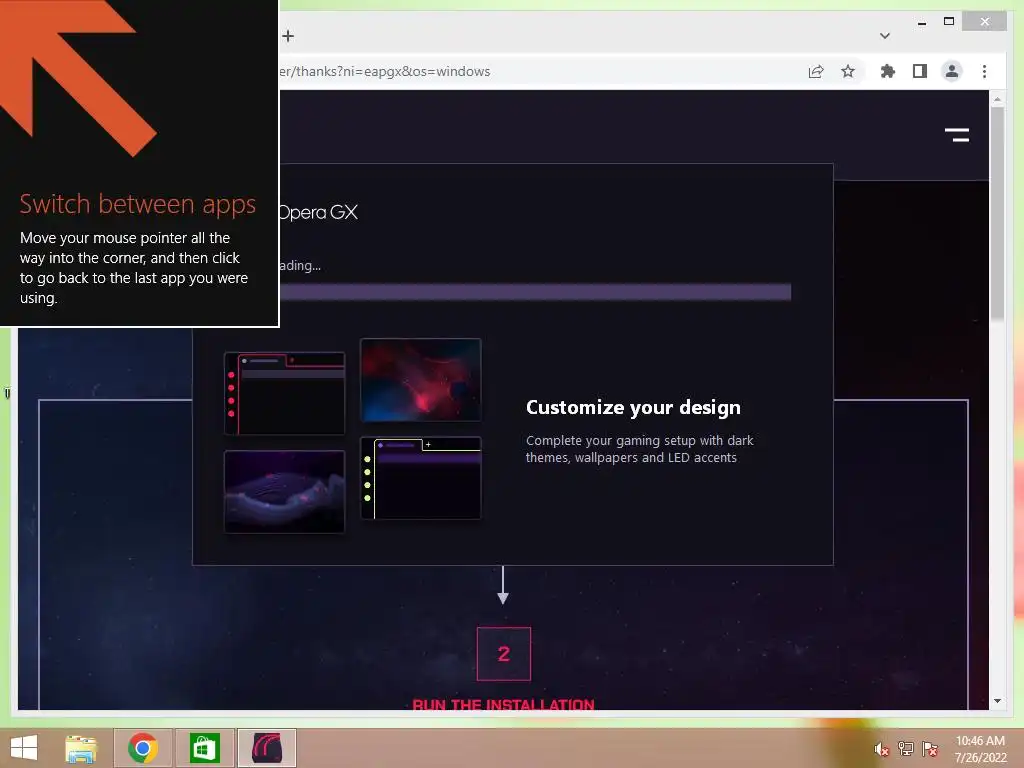Select the yellow-purple theme thumbnail
This screenshot has height=768, width=1024.
[421, 478]
